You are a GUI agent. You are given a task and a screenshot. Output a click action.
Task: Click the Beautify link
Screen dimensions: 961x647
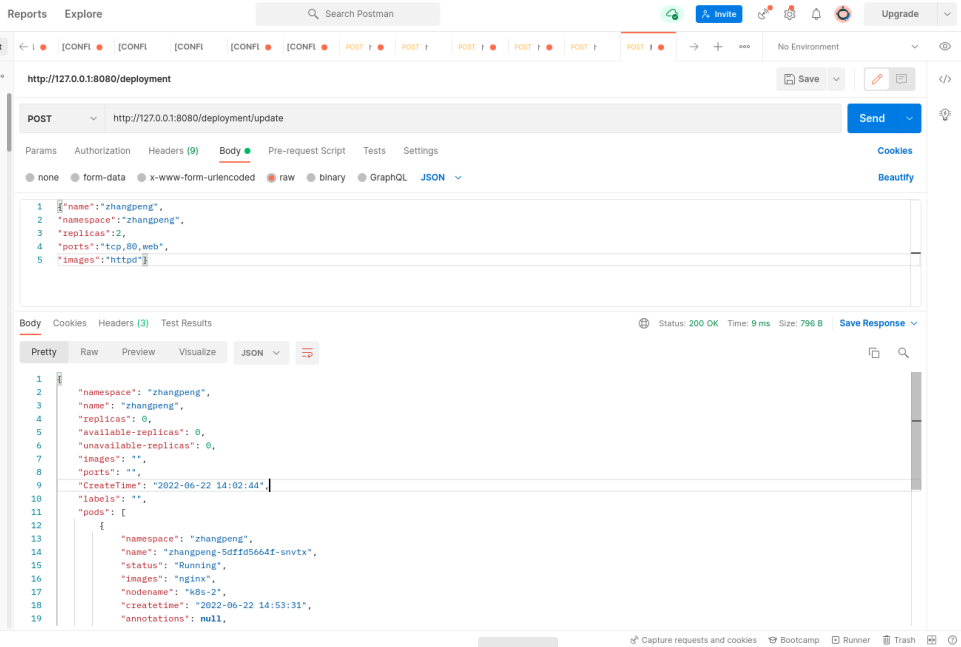[895, 177]
